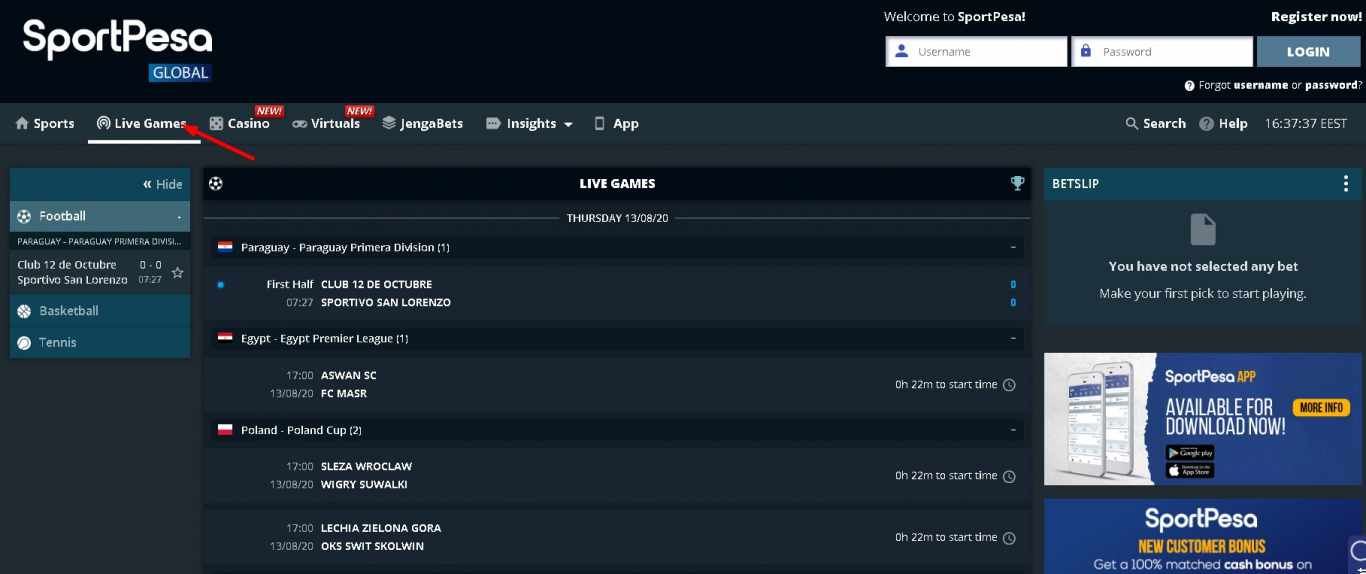
Task: Open the Sleza Wroclaw vs Wigry Suwalki match
Action: pos(617,475)
